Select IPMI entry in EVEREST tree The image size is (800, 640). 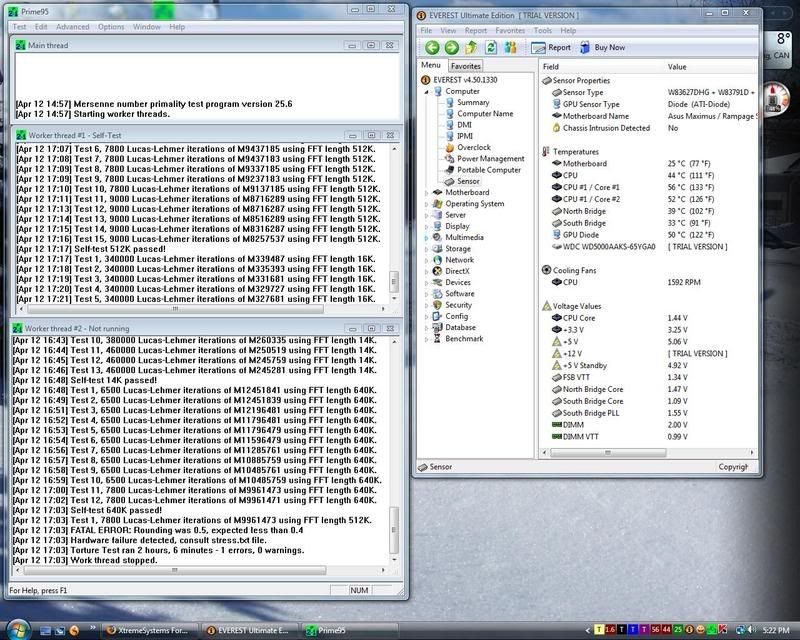coord(465,136)
